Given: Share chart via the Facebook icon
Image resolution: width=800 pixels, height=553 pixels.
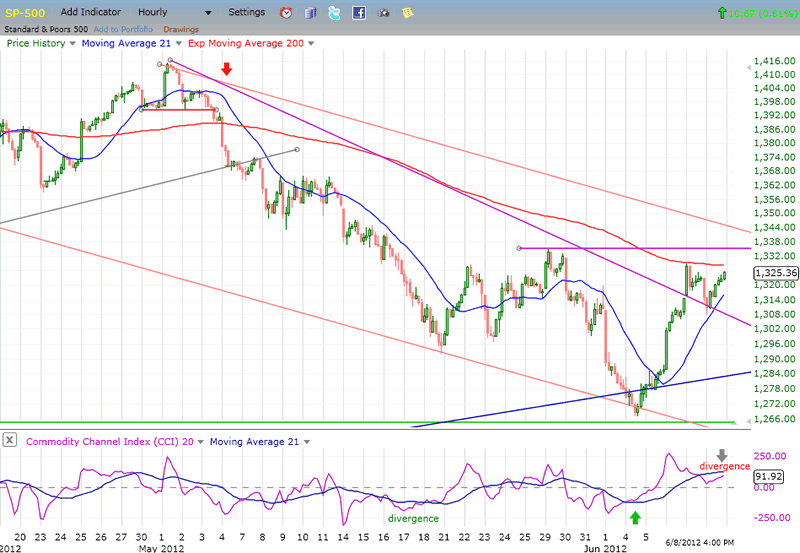Looking at the screenshot, I should 358,13.
